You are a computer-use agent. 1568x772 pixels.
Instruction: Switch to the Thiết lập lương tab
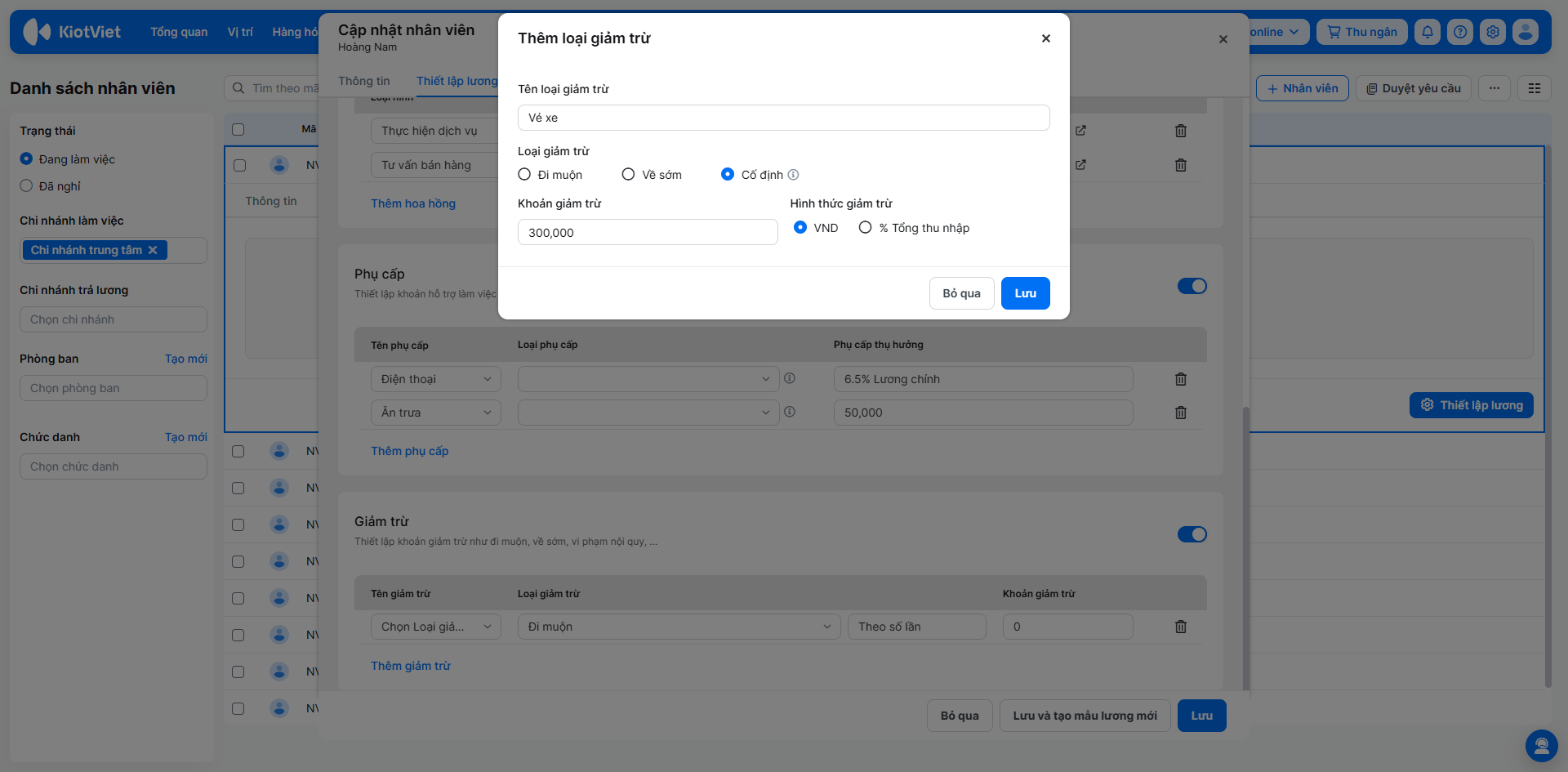coord(457,81)
